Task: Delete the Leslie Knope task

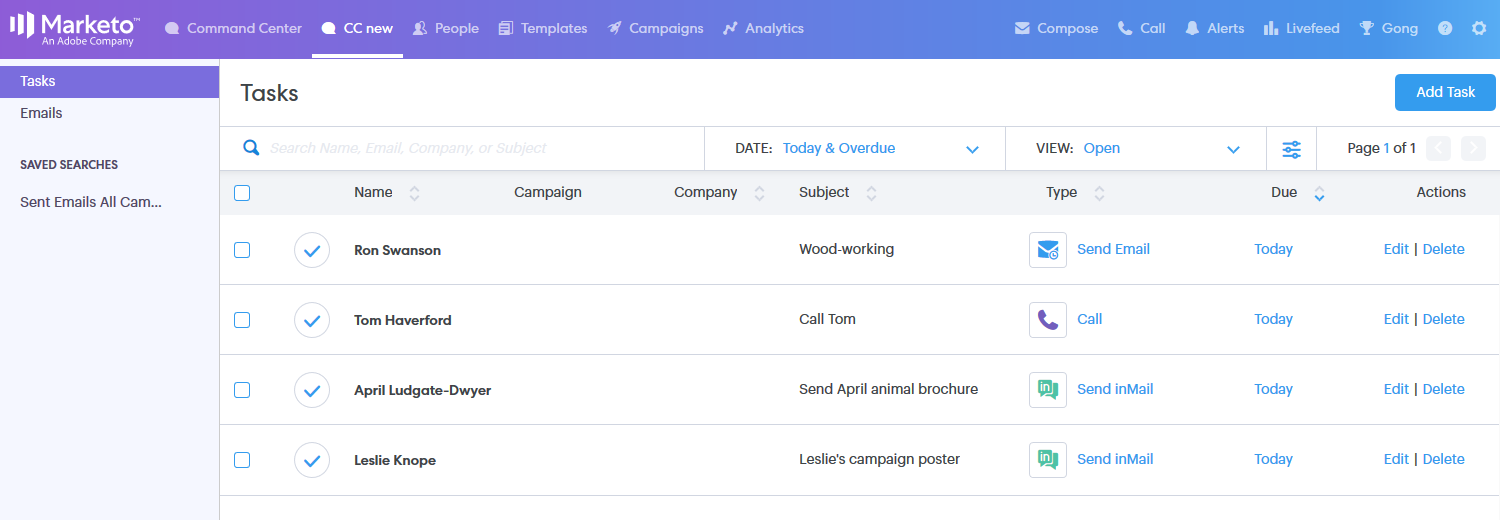Action: (x=1443, y=459)
